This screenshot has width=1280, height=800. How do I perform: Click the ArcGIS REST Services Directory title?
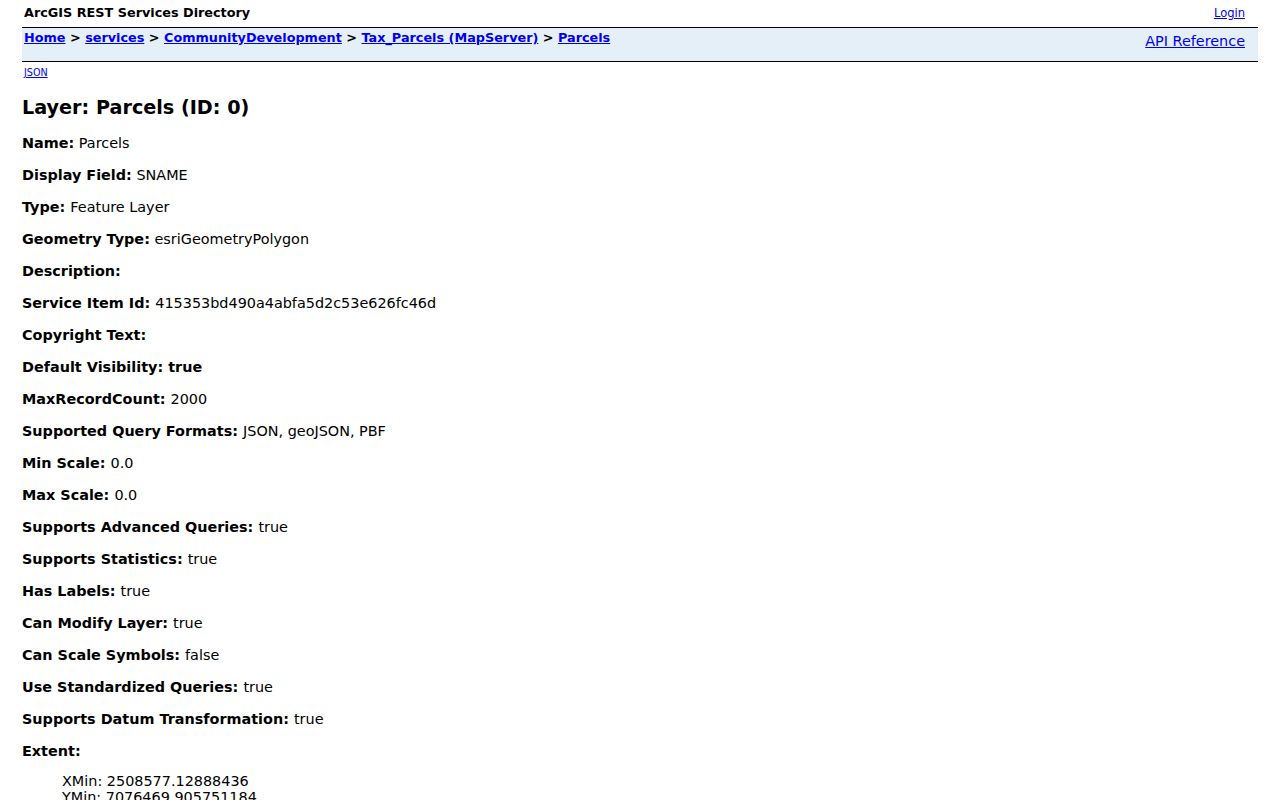tap(137, 13)
